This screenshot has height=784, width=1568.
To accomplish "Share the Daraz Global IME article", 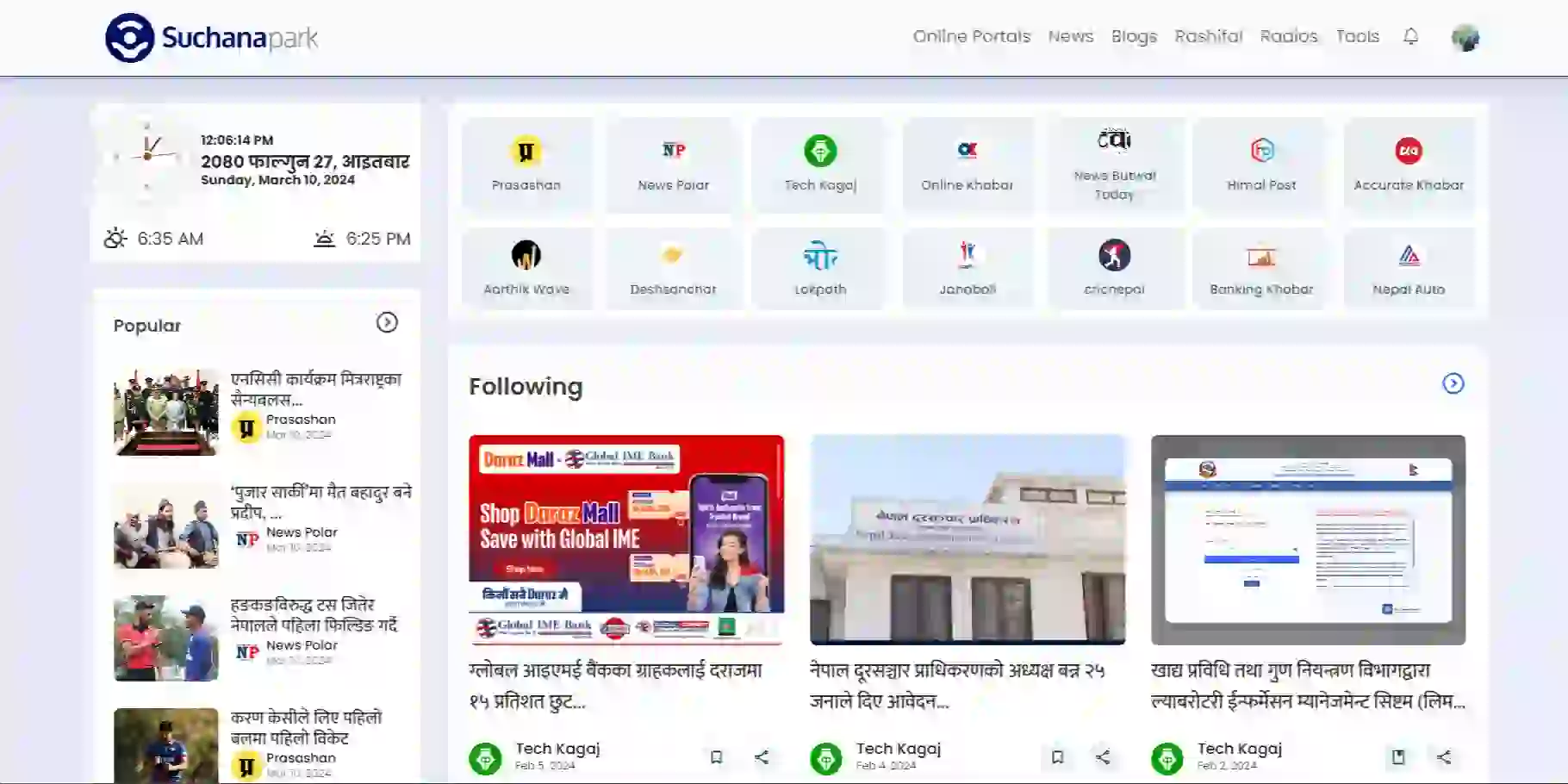I will (762, 757).
